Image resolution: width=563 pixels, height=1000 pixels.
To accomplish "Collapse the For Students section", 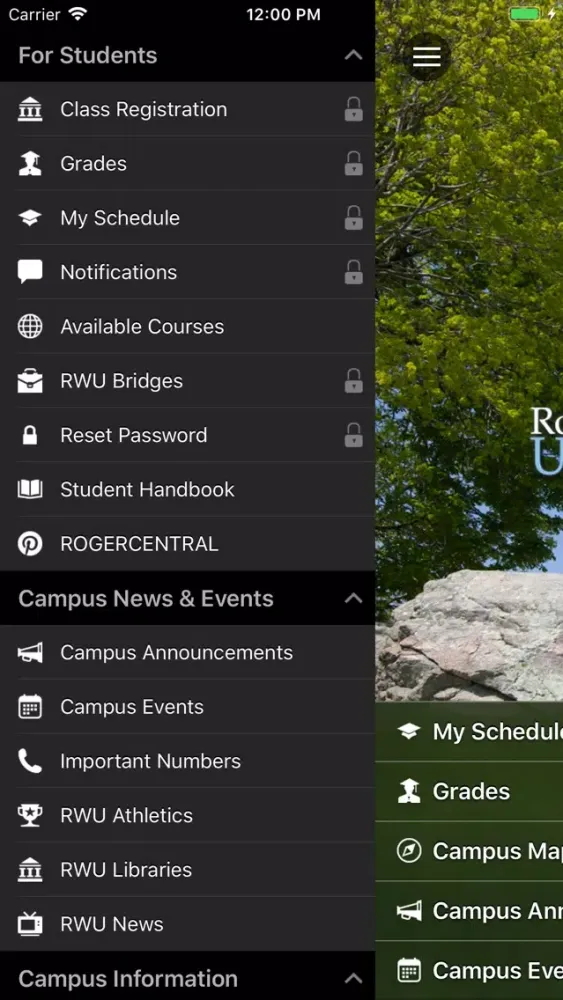I will tap(353, 55).
